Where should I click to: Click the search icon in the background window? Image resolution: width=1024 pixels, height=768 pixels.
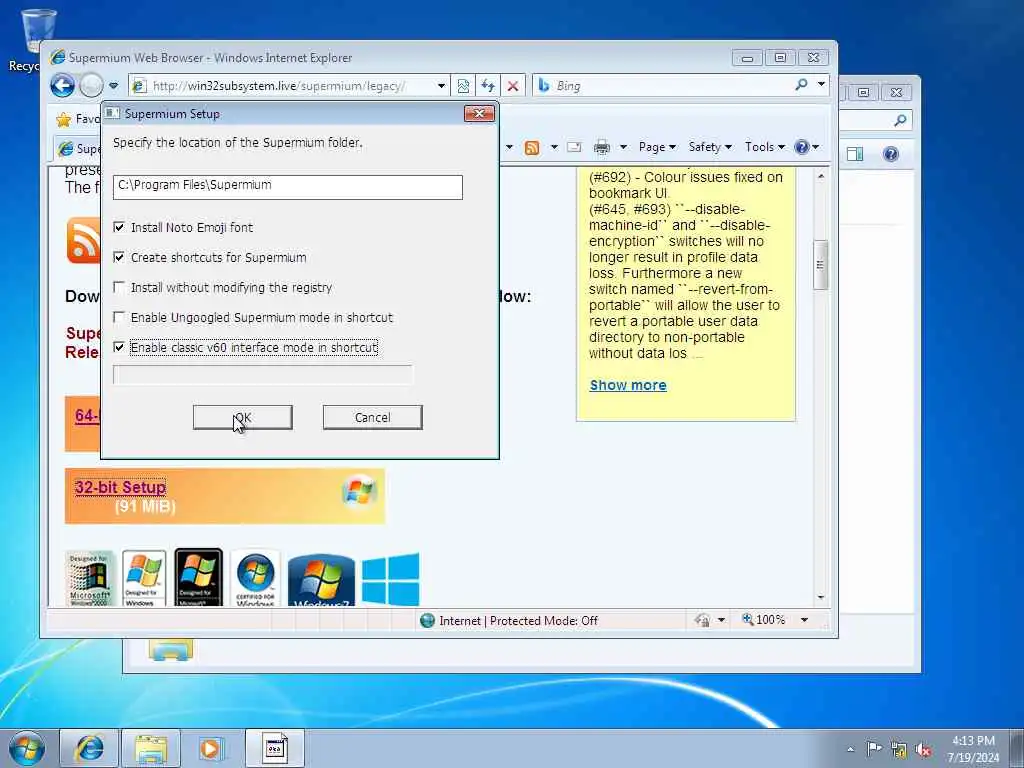coord(901,120)
